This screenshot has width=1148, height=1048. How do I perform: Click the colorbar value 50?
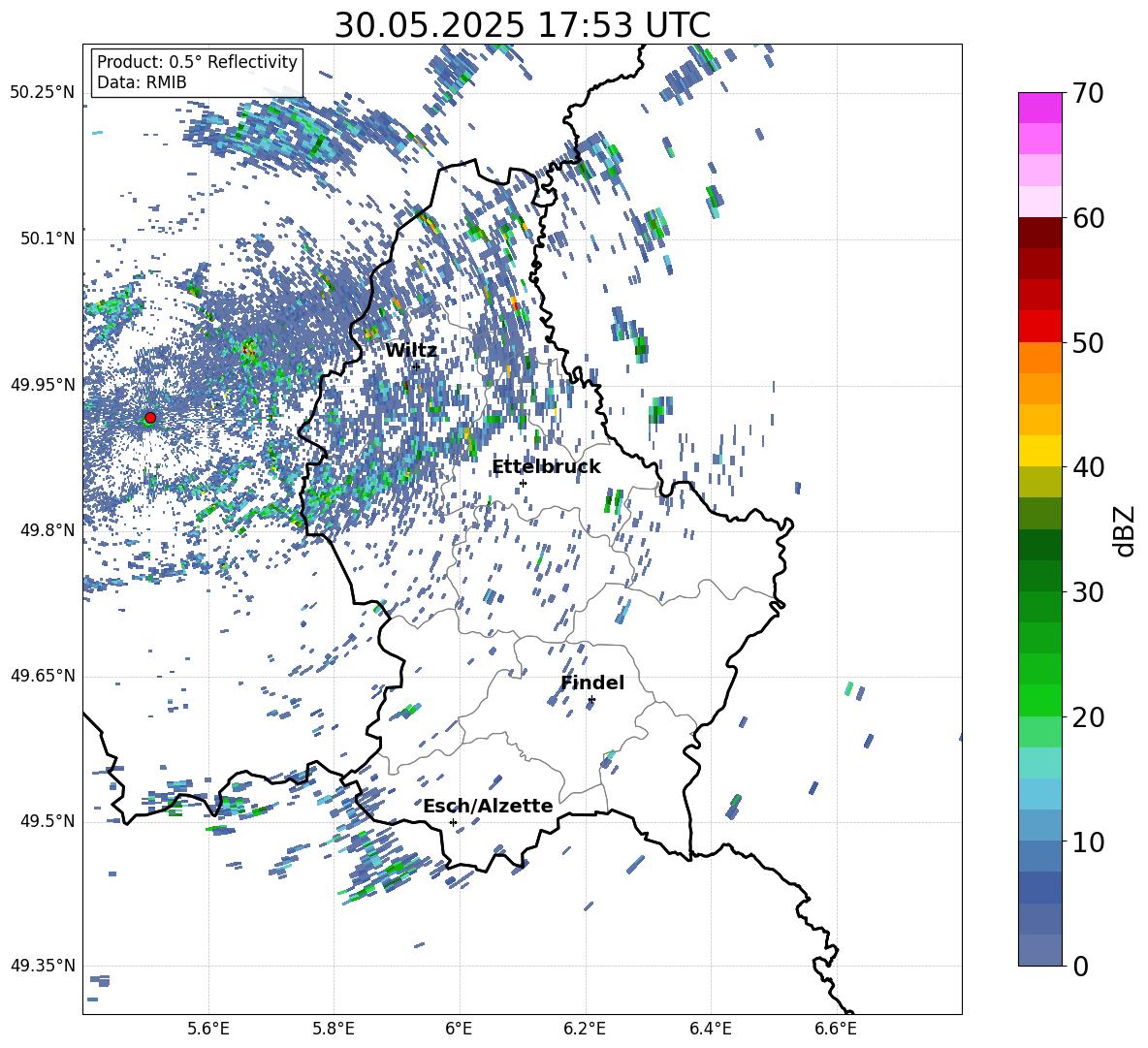1088,342
